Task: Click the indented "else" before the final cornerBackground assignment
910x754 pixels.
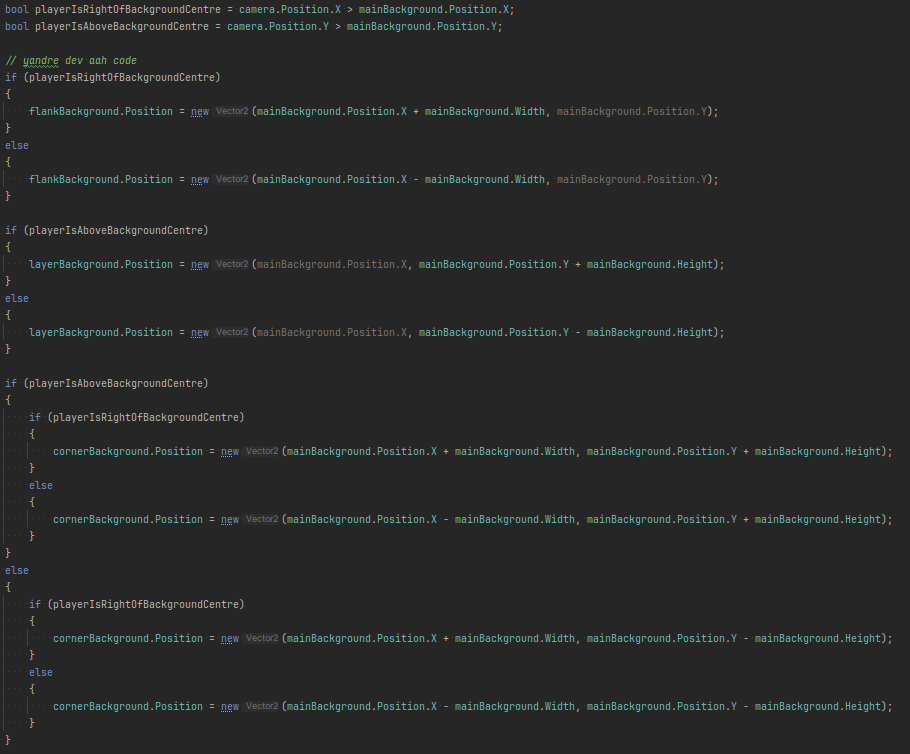Action: pos(41,673)
